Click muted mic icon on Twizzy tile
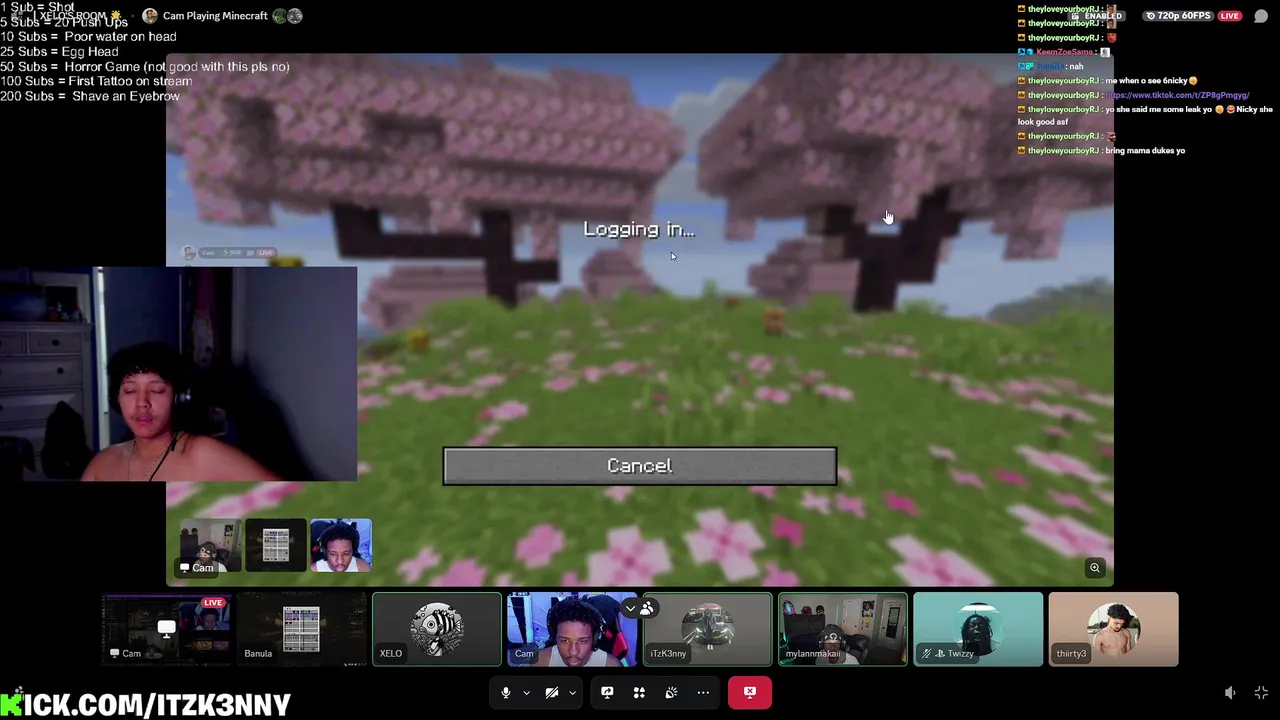This screenshot has height=720, width=1280. pyautogui.click(x=927, y=654)
